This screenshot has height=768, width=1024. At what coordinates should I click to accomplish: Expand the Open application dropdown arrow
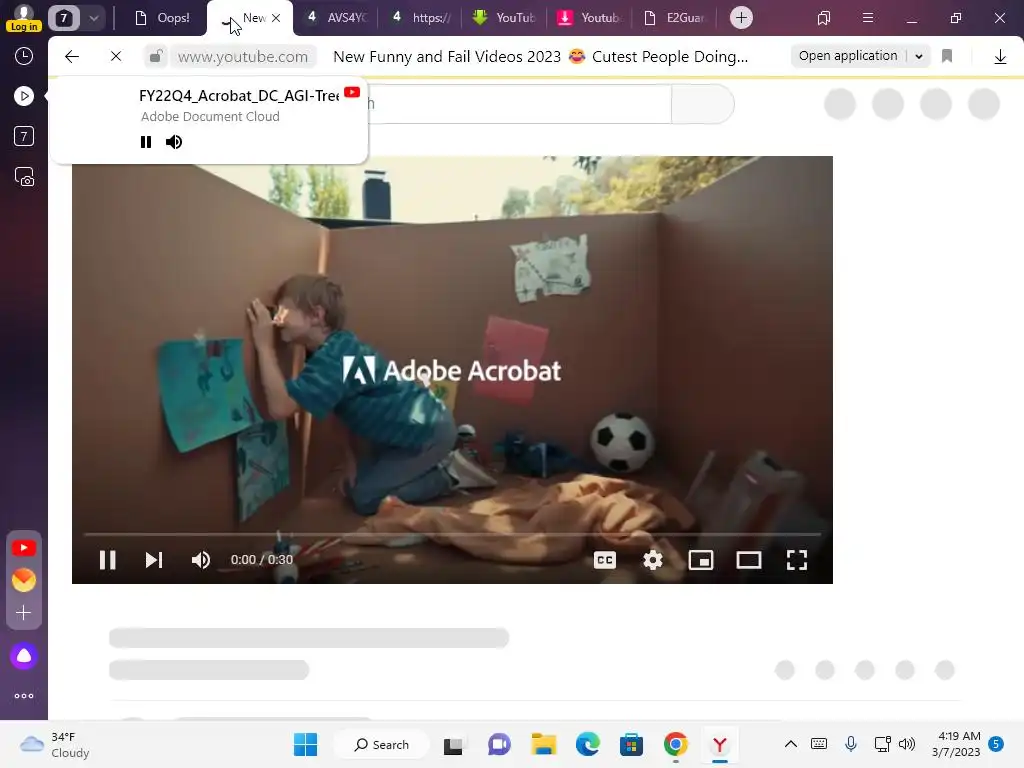coord(919,57)
